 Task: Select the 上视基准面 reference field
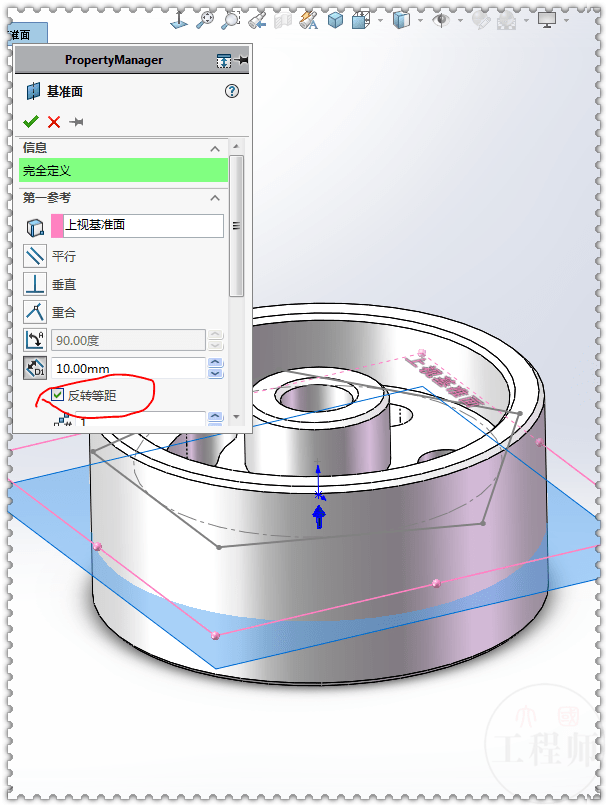tap(143, 225)
